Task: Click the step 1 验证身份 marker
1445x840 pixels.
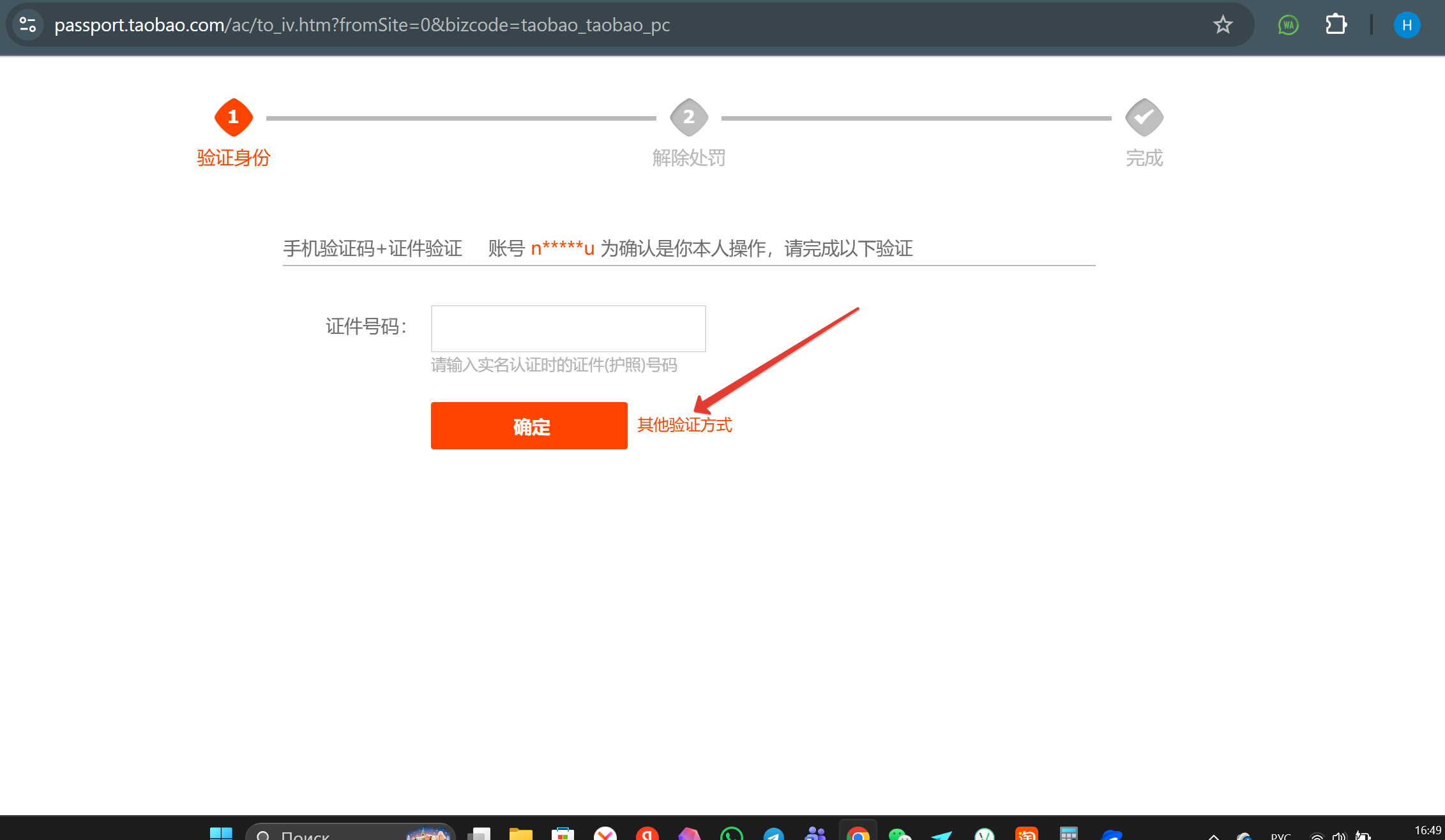Action: [x=233, y=117]
